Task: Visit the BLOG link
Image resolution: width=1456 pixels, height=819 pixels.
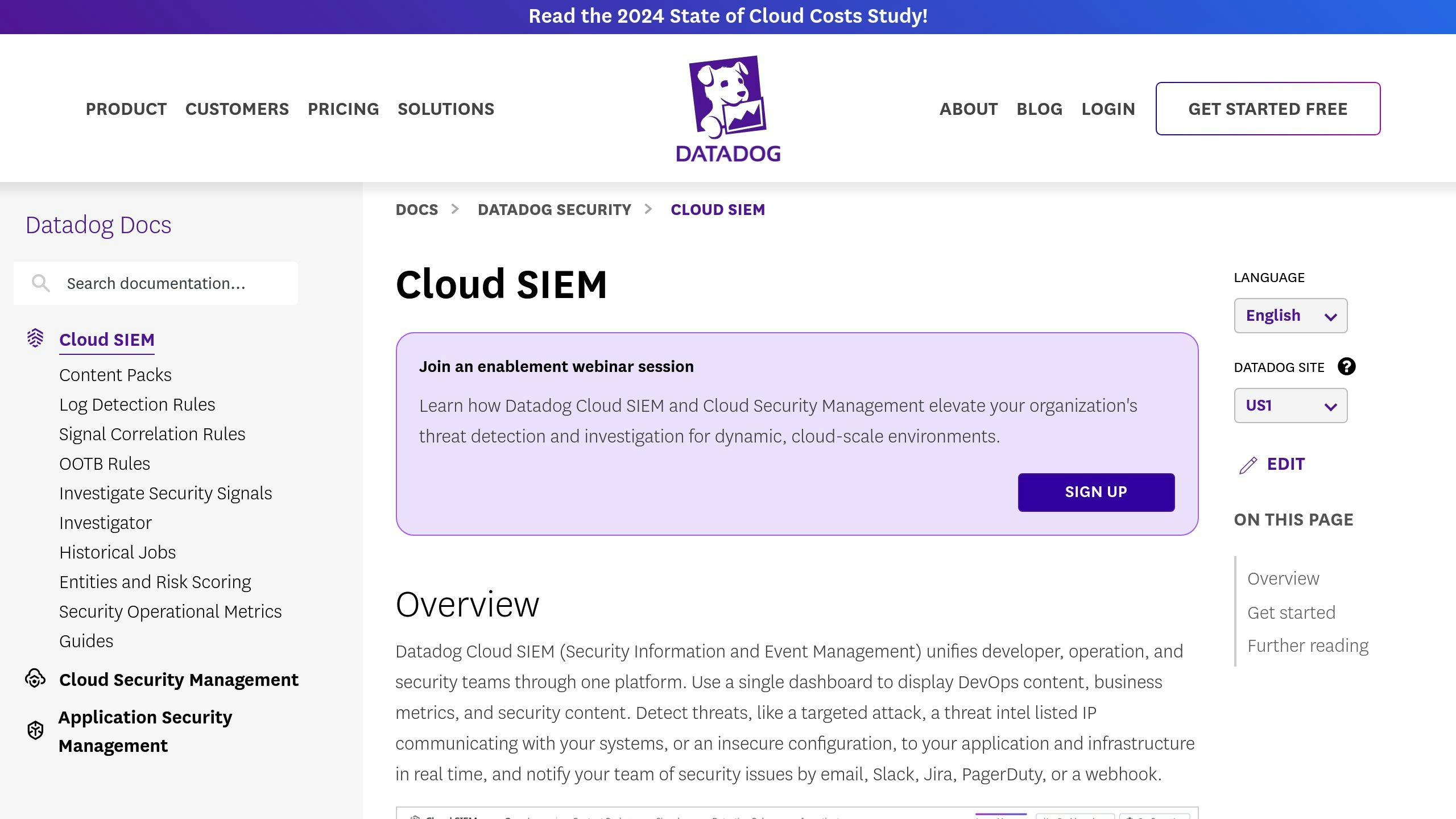Action: (x=1040, y=109)
